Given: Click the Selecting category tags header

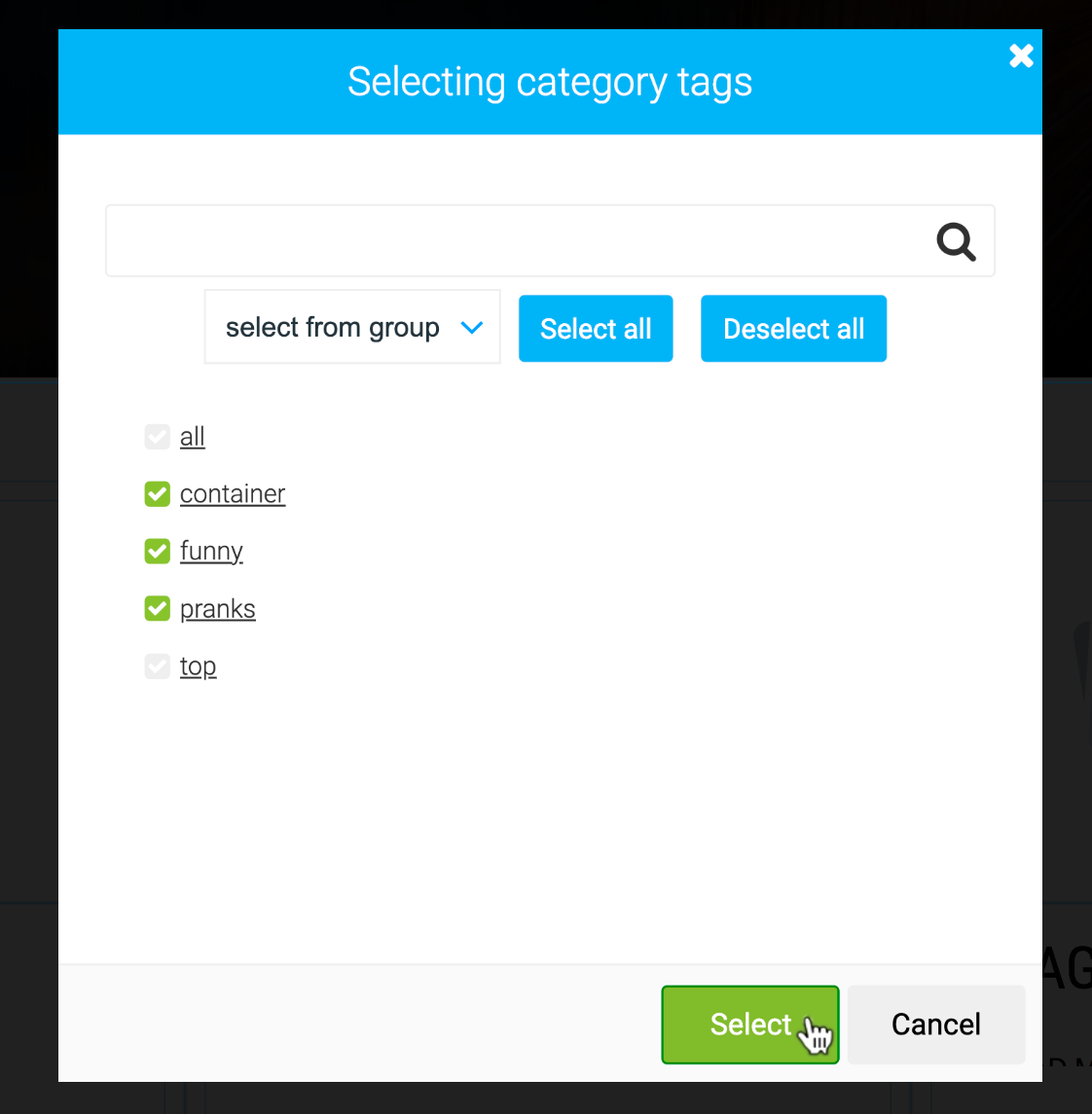Looking at the screenshot, I should (550, 82).
